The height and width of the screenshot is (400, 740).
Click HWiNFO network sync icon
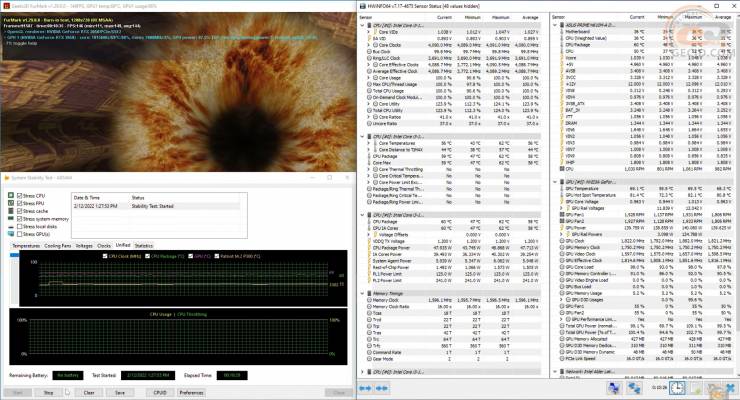coord(634,388)
